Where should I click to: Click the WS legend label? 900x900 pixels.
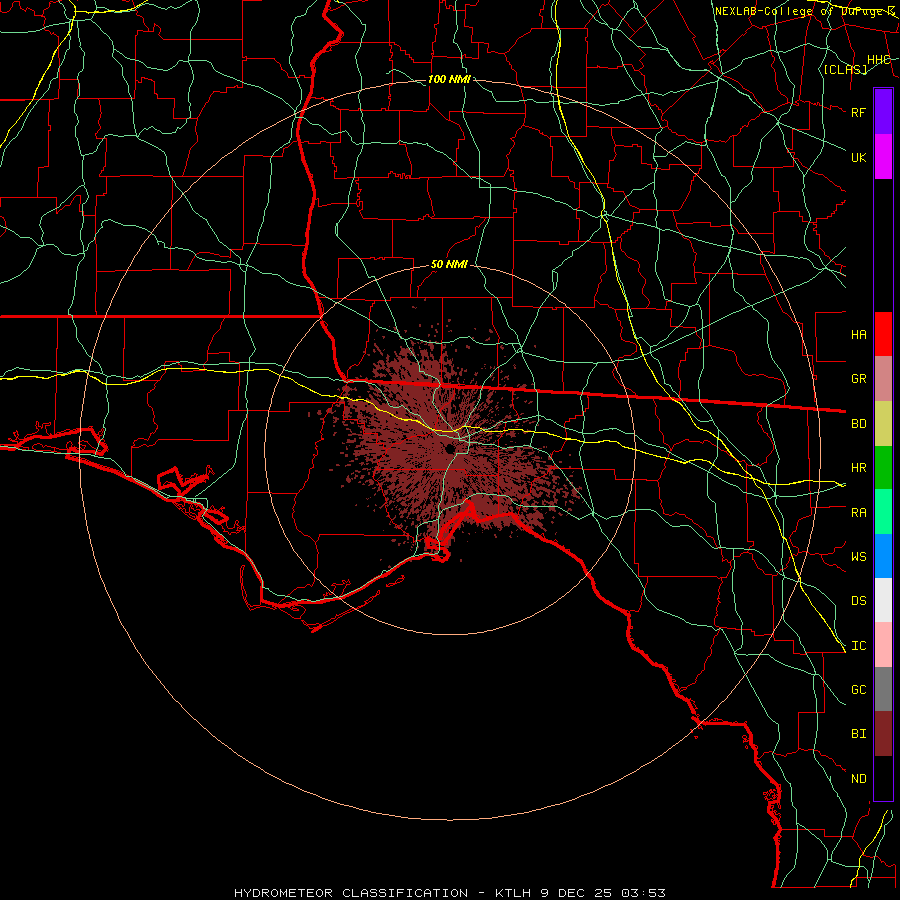858,557
